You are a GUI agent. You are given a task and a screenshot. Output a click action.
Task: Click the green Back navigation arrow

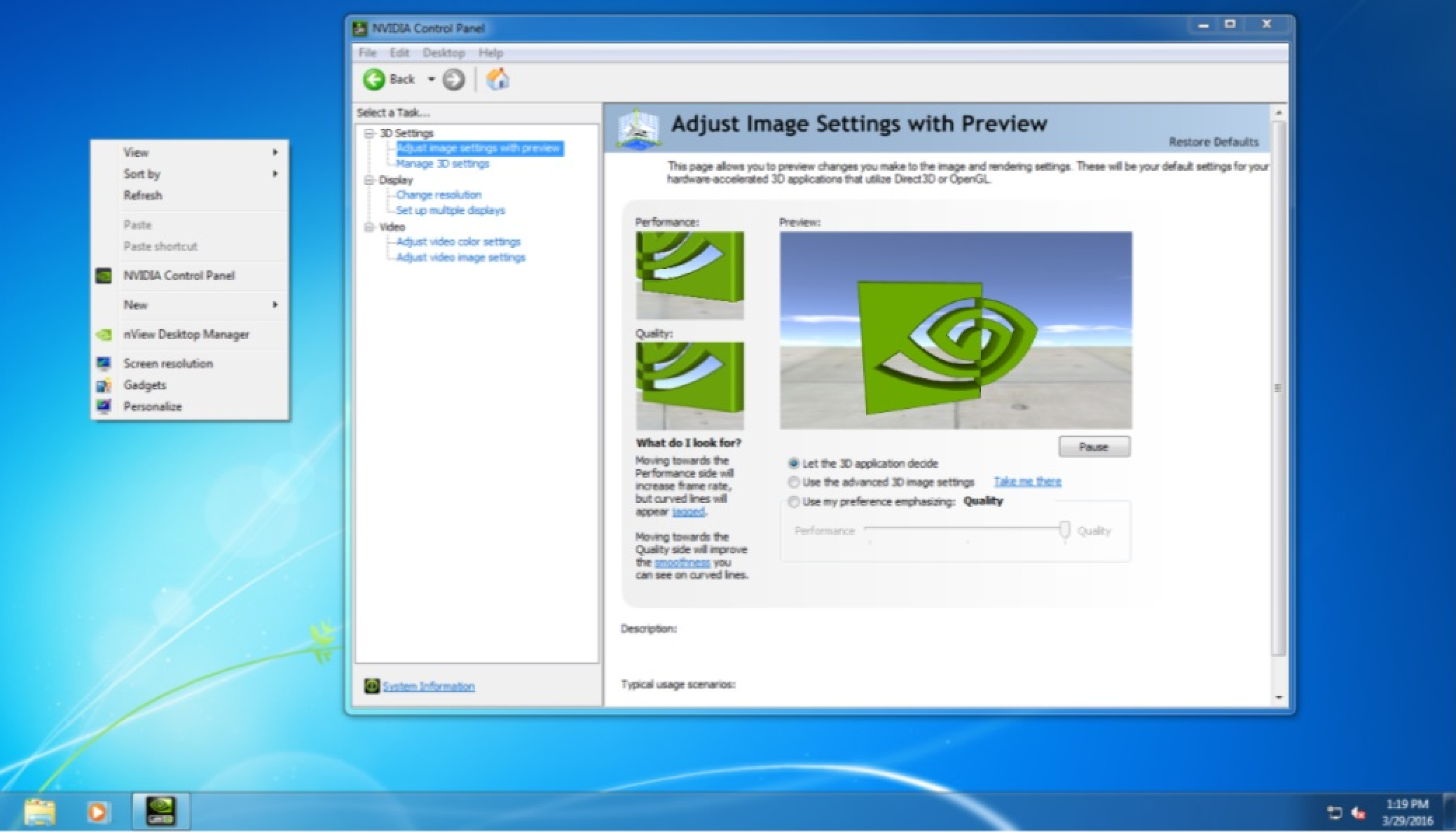pyautogui.click(x=376, y=79)
